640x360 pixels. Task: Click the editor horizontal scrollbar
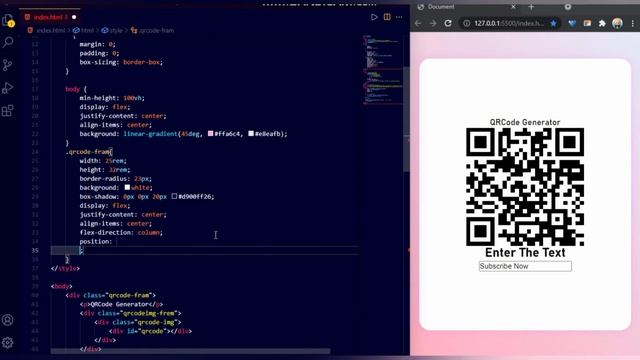[190, 351]
